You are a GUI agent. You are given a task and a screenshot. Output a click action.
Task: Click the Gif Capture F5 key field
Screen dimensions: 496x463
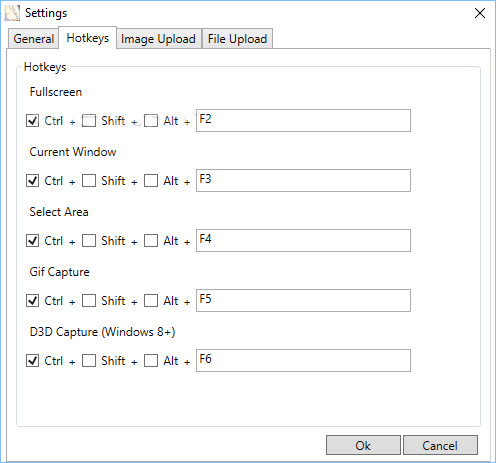303,300
